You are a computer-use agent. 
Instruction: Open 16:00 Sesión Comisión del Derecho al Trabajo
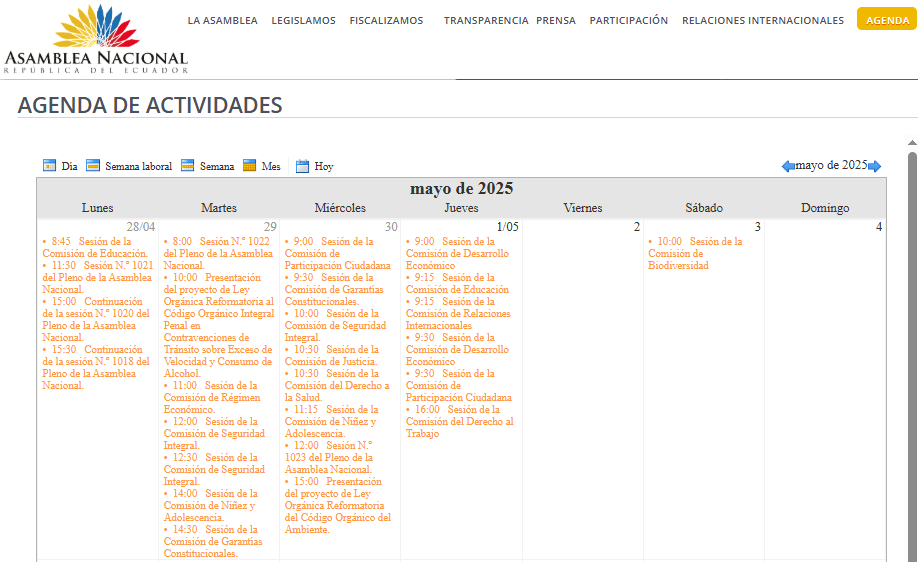460,421
